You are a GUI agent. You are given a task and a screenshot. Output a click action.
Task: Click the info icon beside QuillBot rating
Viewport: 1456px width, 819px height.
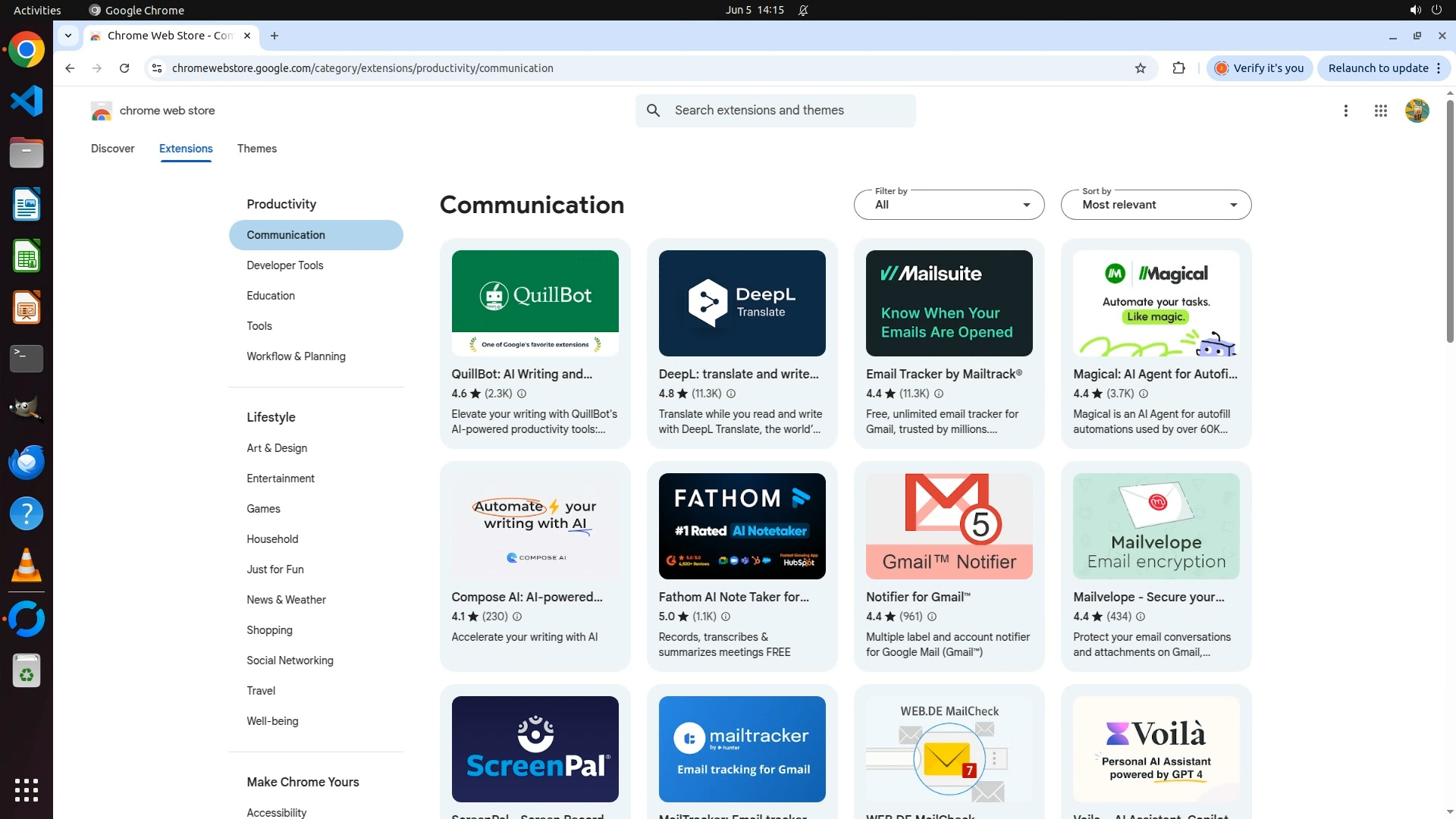522,394
